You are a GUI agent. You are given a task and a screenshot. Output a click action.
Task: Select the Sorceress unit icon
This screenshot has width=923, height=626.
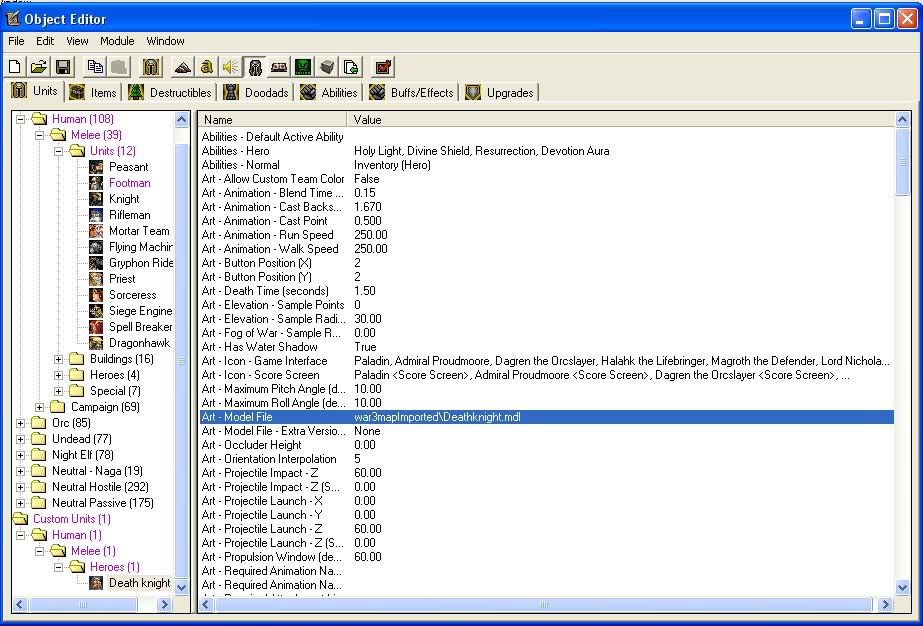(x=96, y=294)
